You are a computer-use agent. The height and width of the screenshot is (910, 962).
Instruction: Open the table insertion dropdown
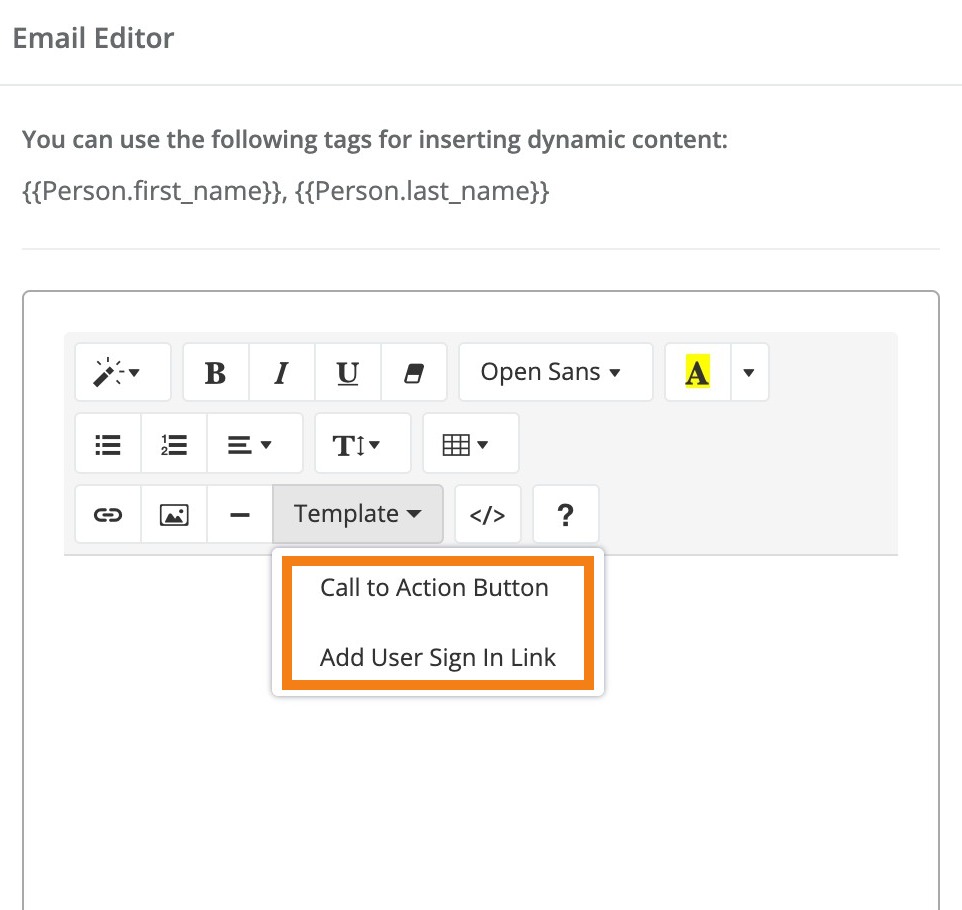[470, 443]
